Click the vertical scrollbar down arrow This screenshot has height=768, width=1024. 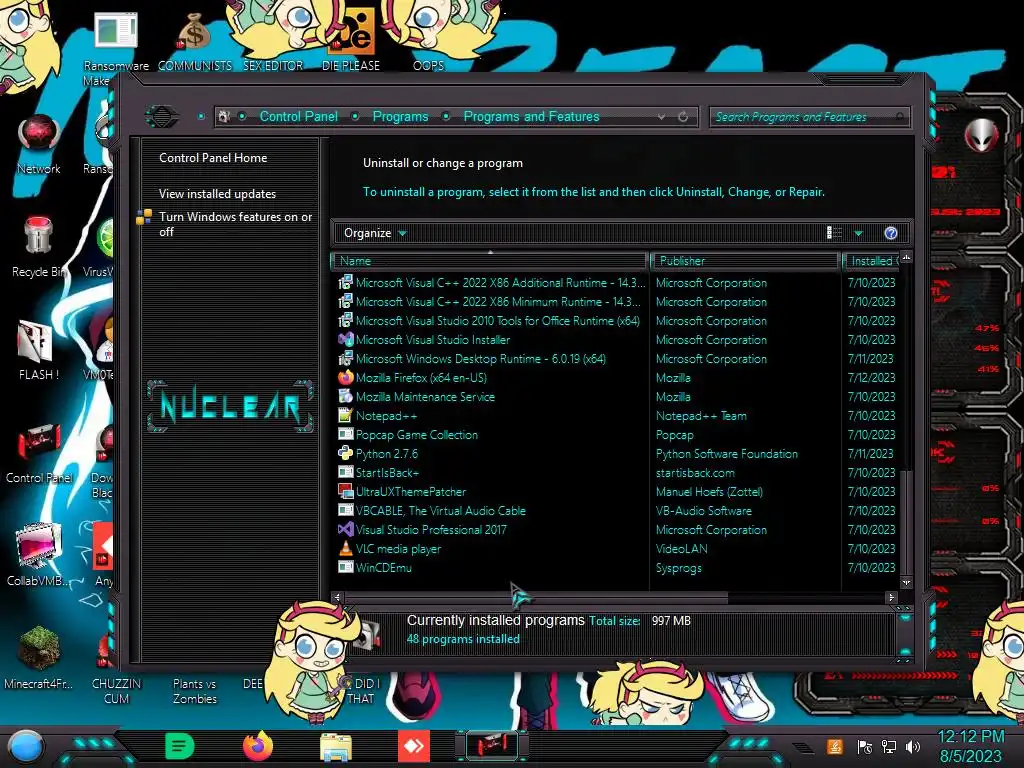(905, 582)
